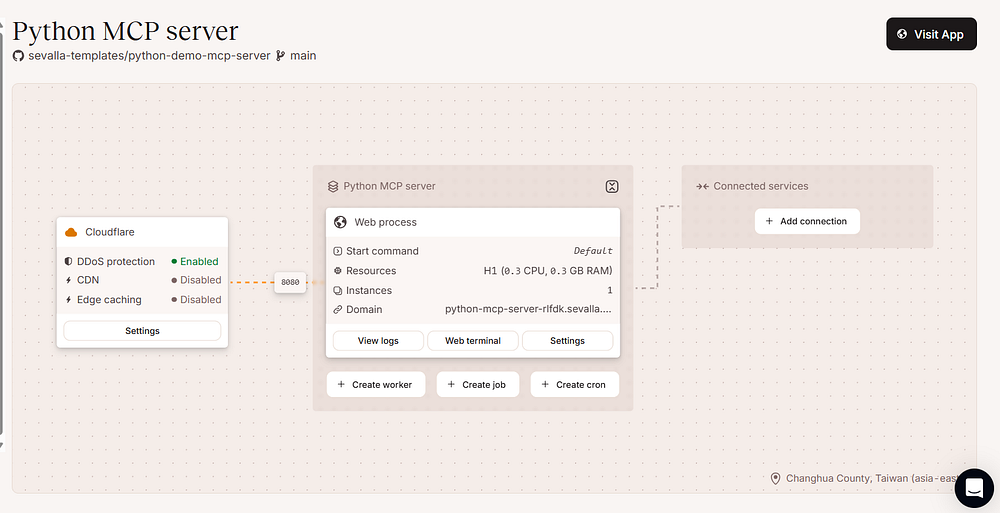The width and height of the screenshot is (1000, 513).
Task: Click the branch icon next to main
Action: point(280,56)
